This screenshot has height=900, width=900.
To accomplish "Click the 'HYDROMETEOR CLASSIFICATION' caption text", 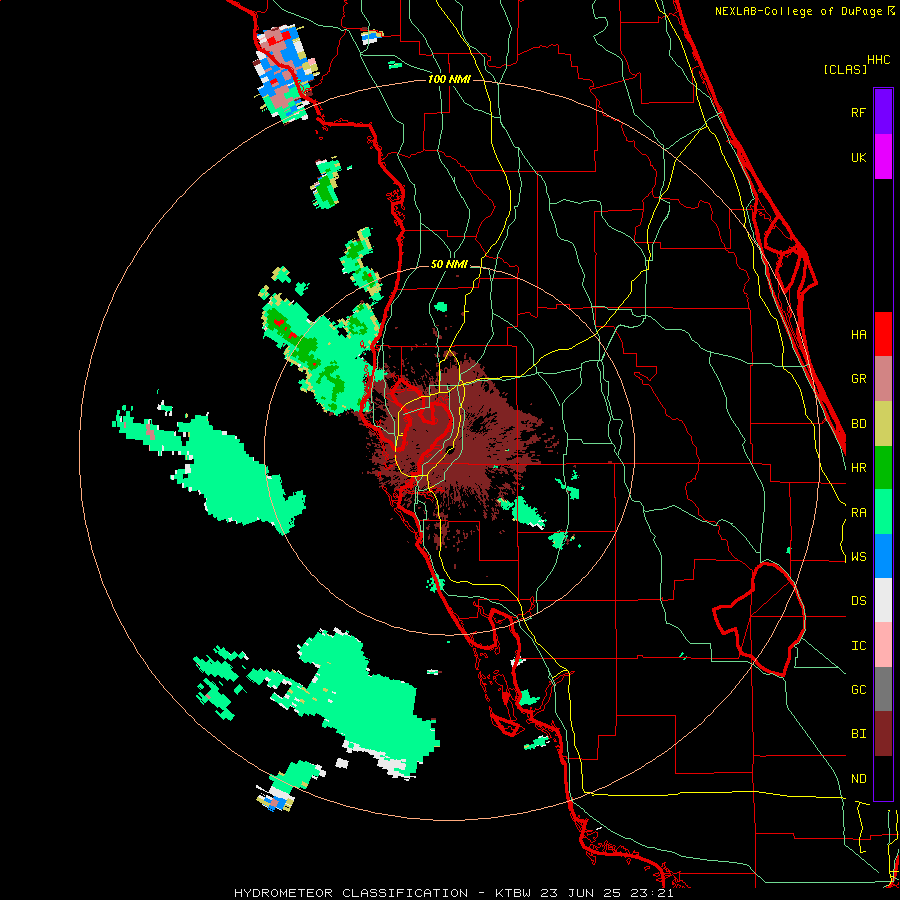I will [x=351, y=893].
